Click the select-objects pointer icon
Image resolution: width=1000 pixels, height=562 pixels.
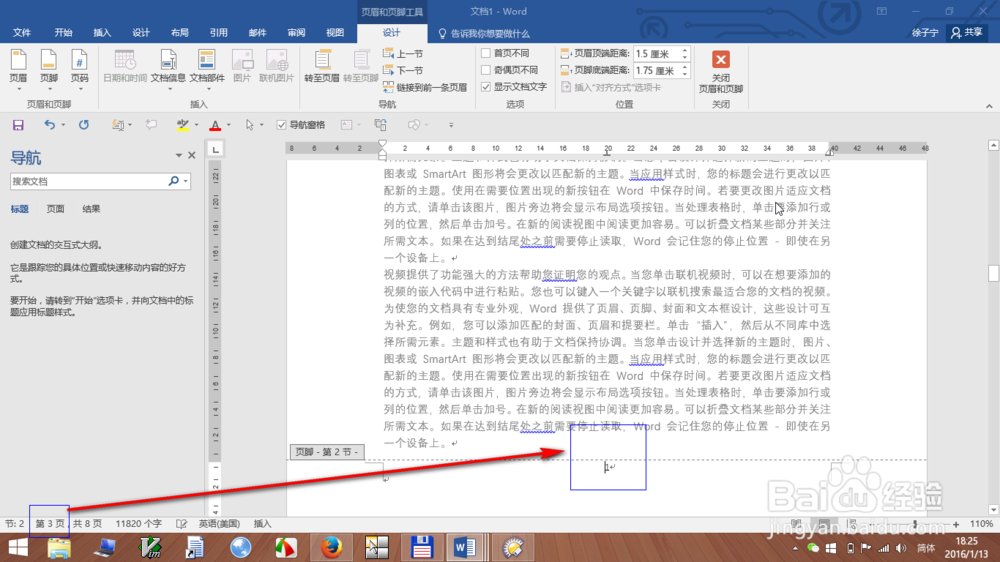point(249,125)
